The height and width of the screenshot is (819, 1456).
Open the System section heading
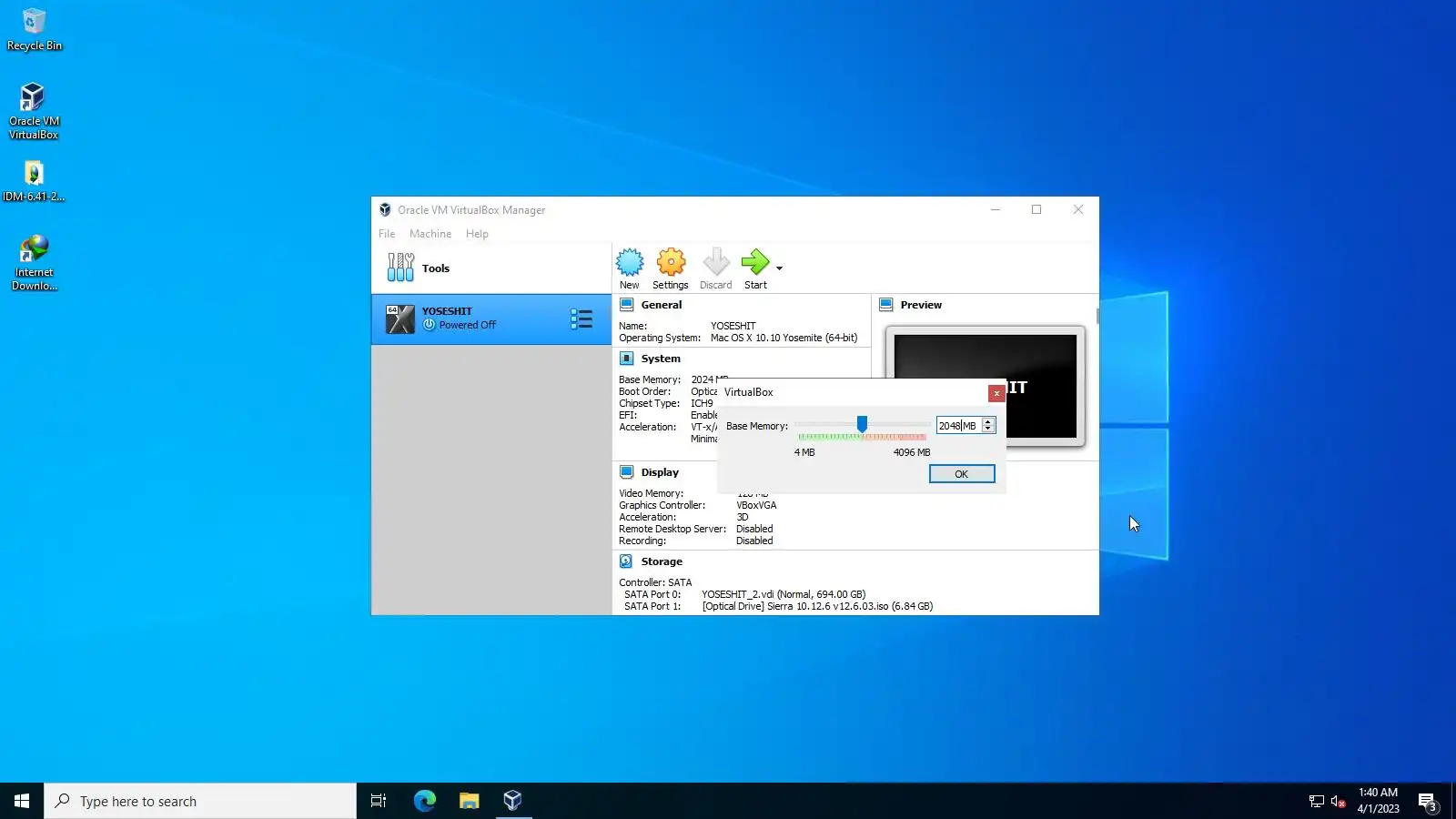click(661, 359)
